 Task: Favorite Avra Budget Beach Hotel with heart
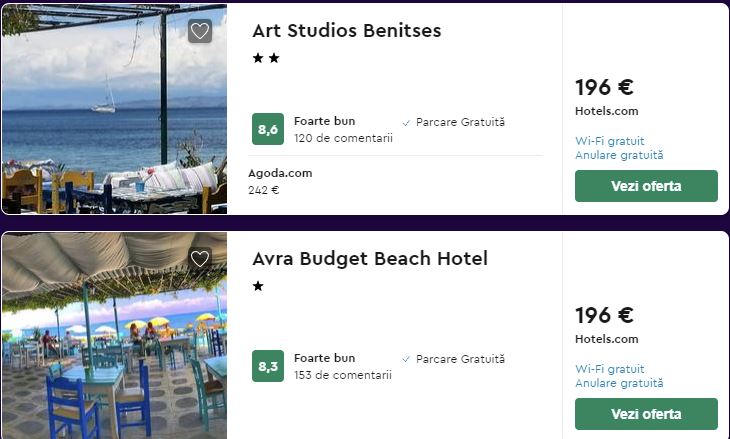[x=200, y=259]
